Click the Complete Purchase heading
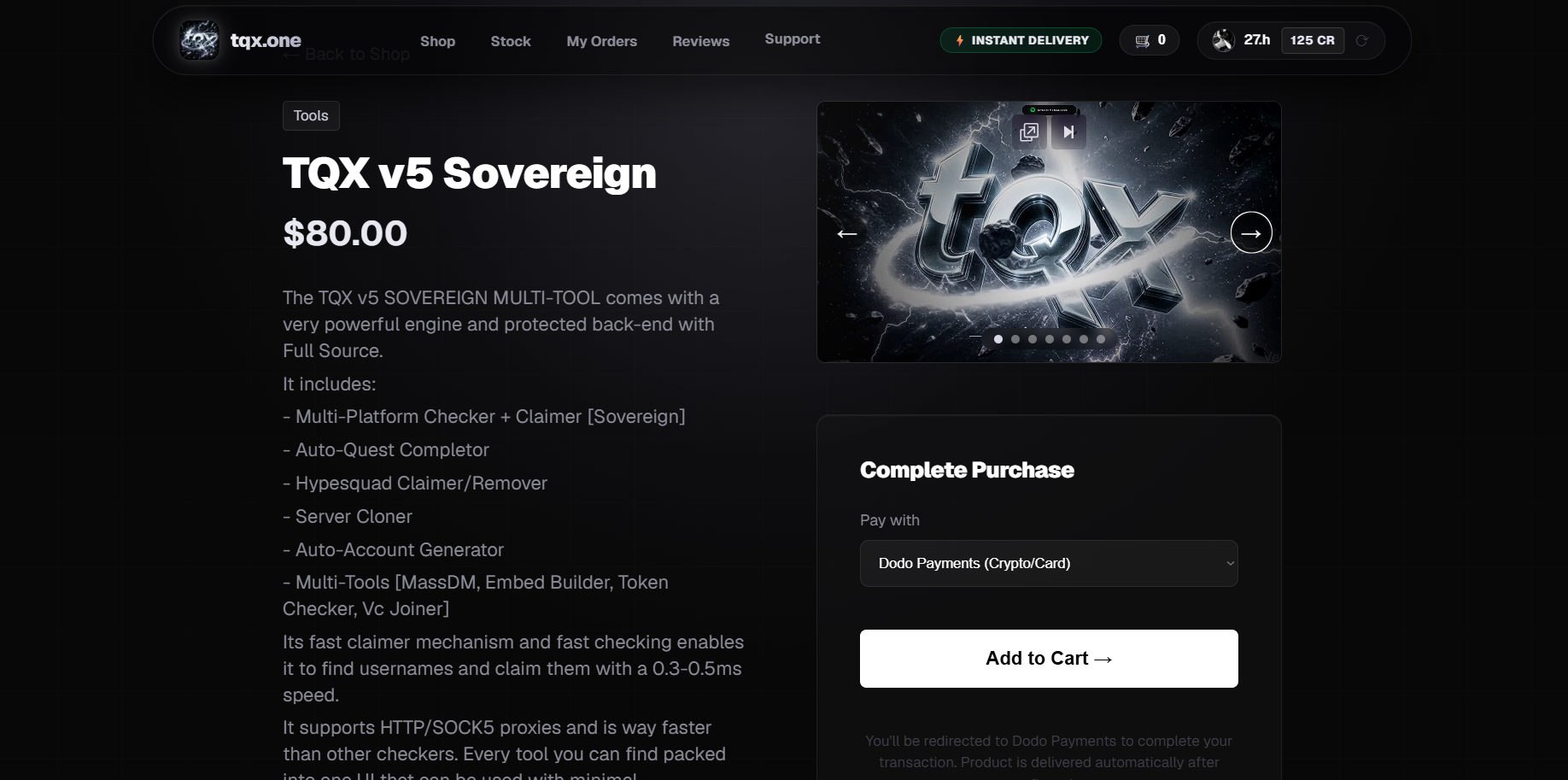This screenshot has width=1568, height=780. point(967,470)
